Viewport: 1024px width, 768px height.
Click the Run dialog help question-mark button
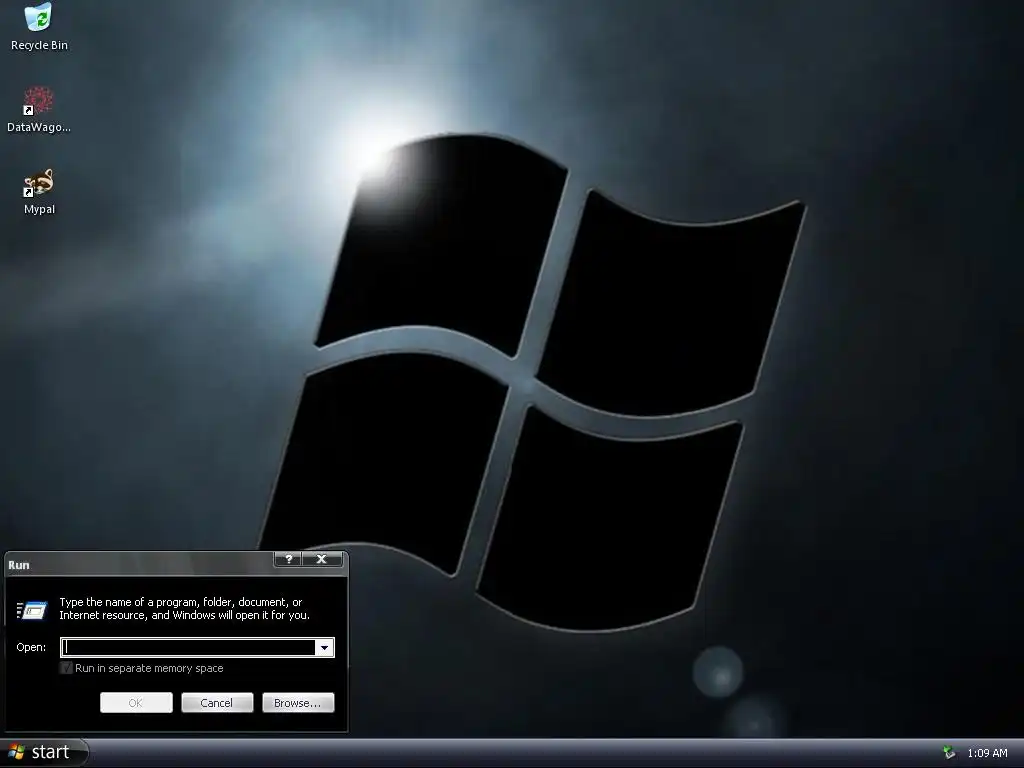click(x=288, y=559)
